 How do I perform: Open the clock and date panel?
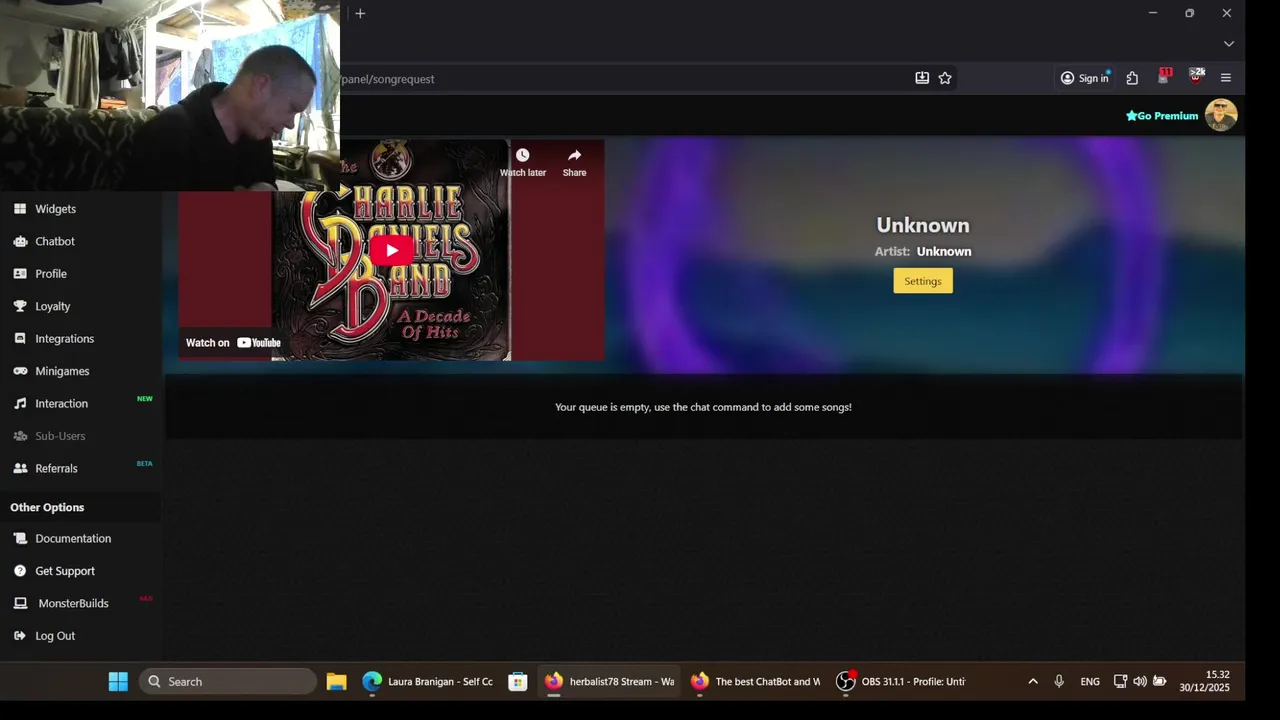1204,682
